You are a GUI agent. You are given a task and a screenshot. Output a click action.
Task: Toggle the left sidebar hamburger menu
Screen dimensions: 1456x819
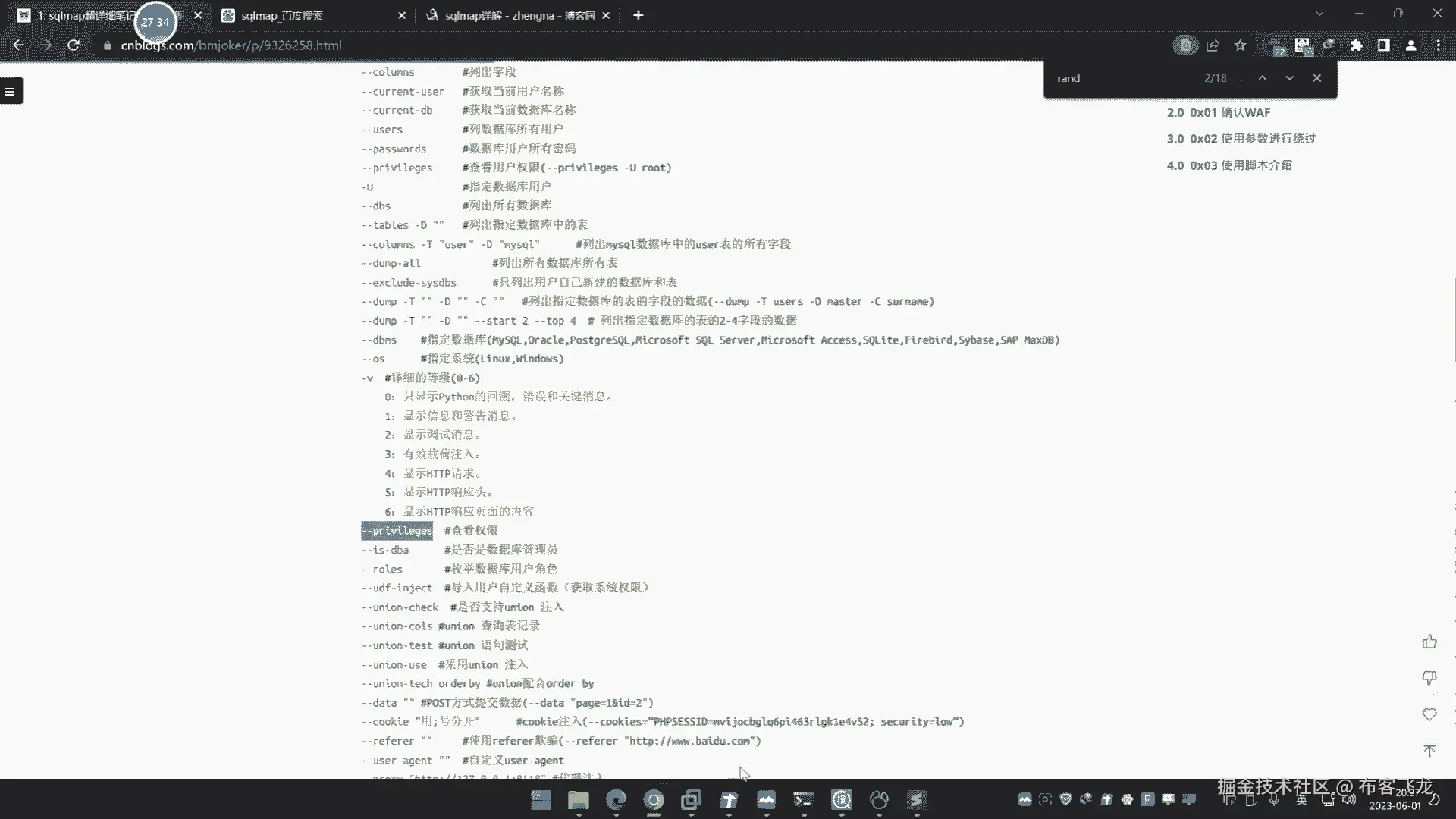click(10, 91)
